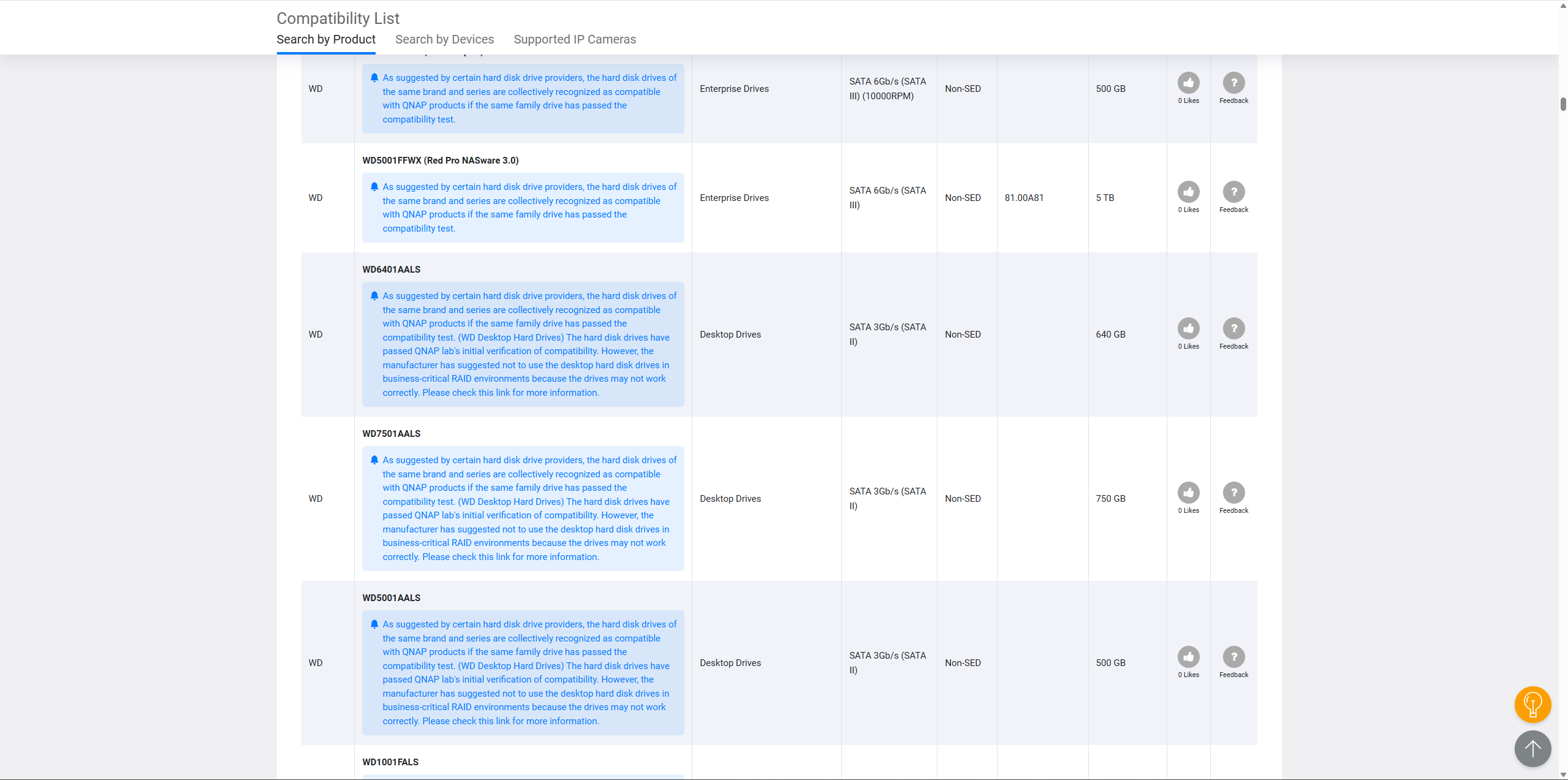Click the WD1001FALS model name
The height and width of the screenshot is (780, 1568).
pyautogui.click(x=390, y=762)
